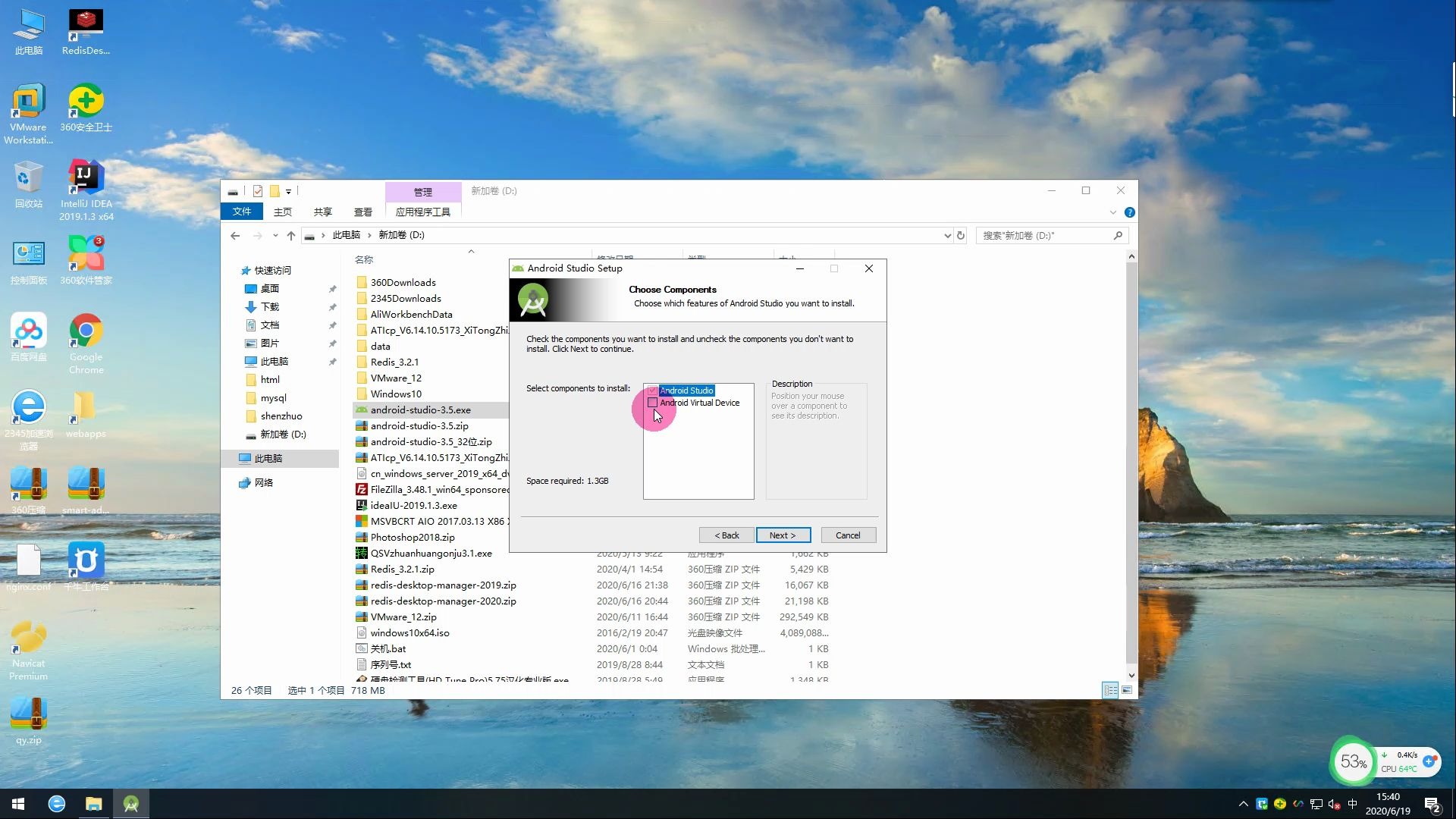
Task: Select the AliWorkbenchData folder
Action: pyautogui.click(x=411, y=315)
